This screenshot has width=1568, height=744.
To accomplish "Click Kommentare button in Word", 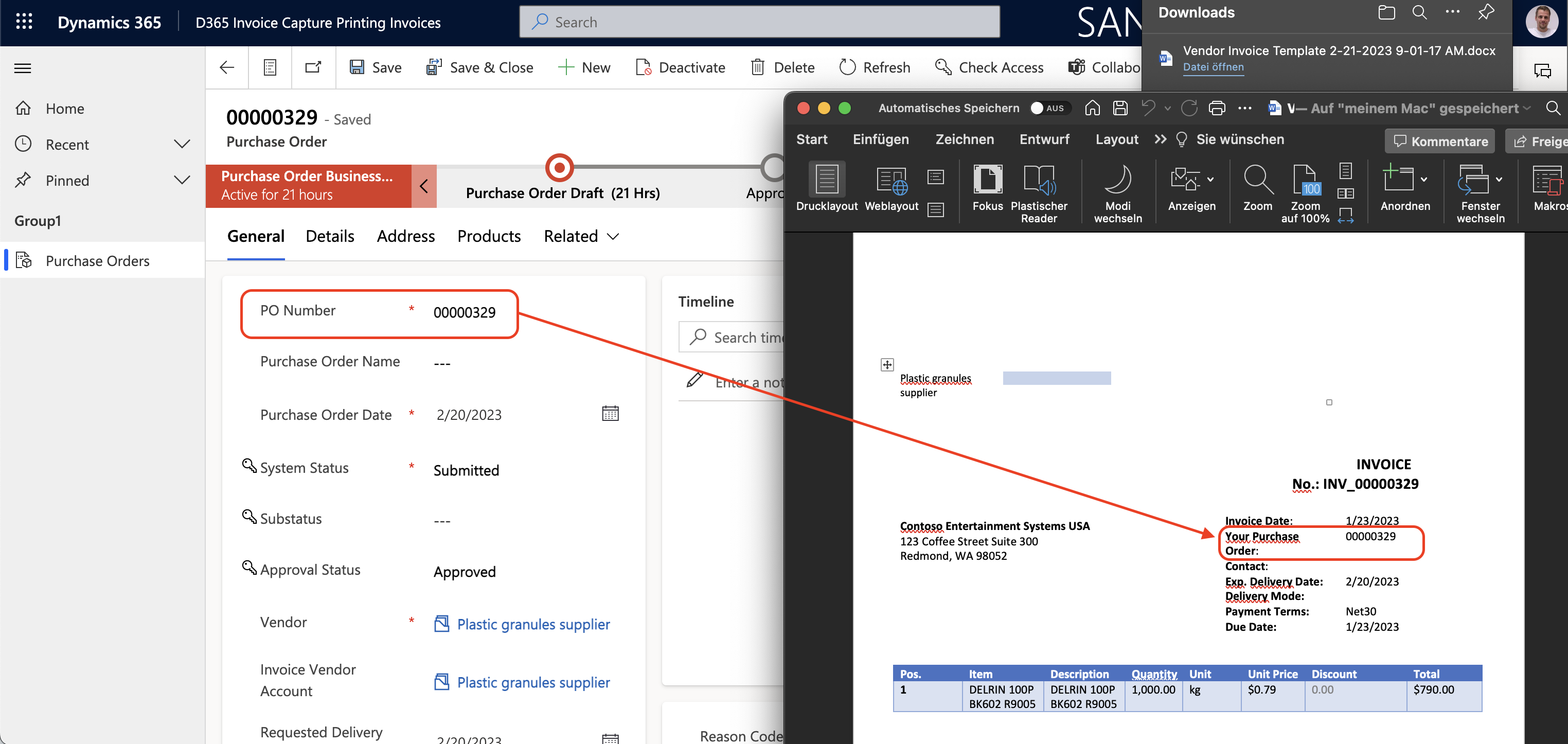I will pyautogui.click(x=1440, y=141).
